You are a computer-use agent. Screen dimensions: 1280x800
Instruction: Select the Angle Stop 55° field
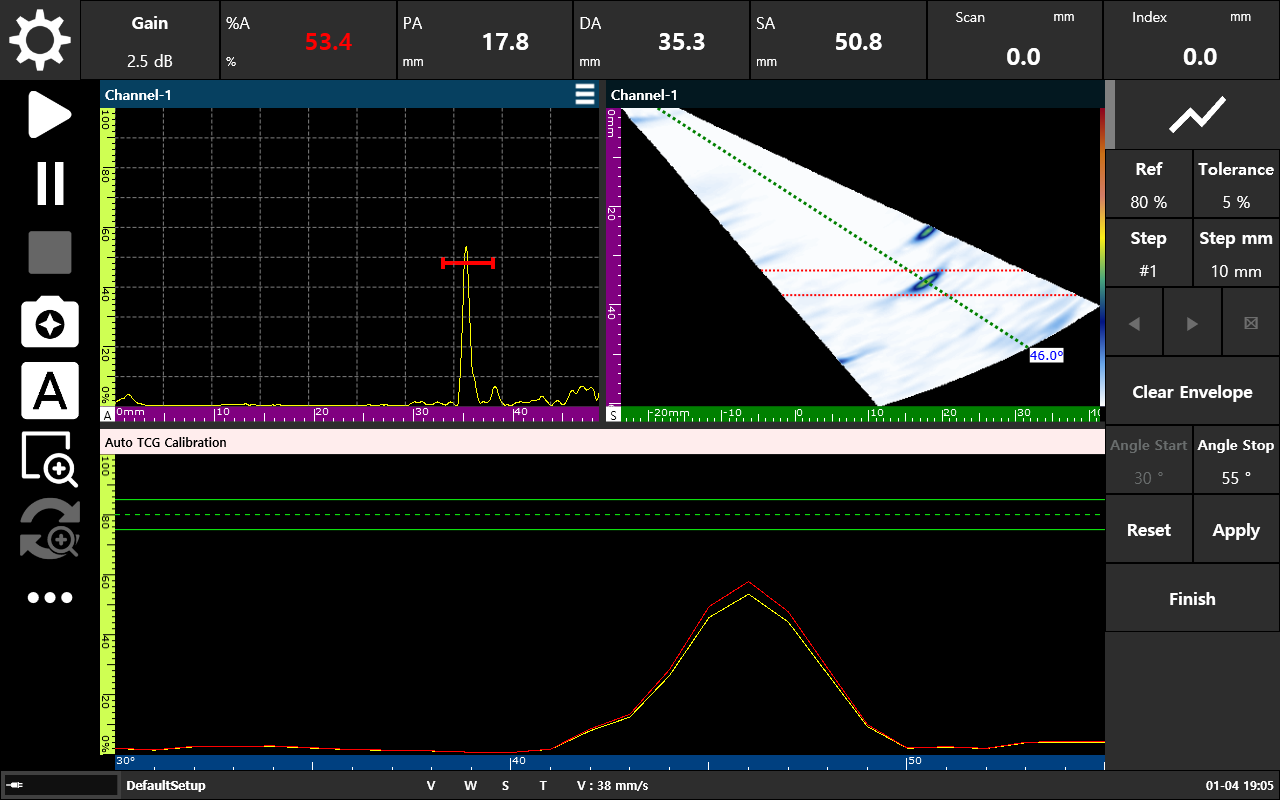coord(1236,461)
